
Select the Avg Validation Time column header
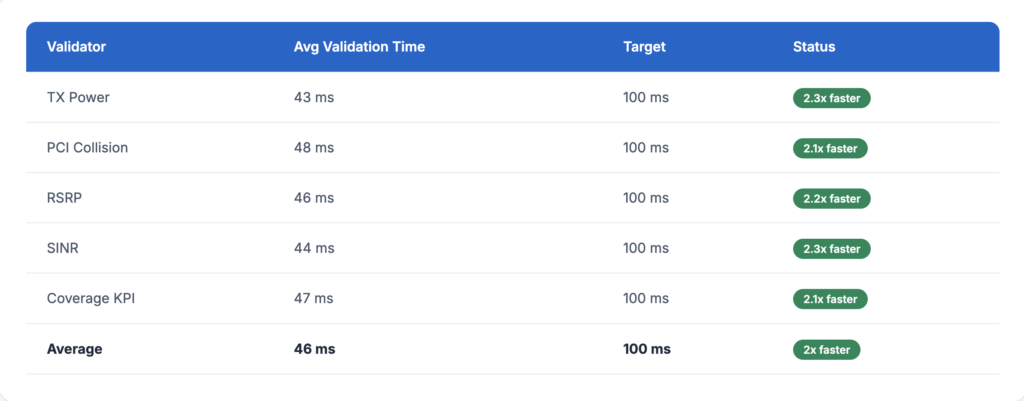pos(359,47)
